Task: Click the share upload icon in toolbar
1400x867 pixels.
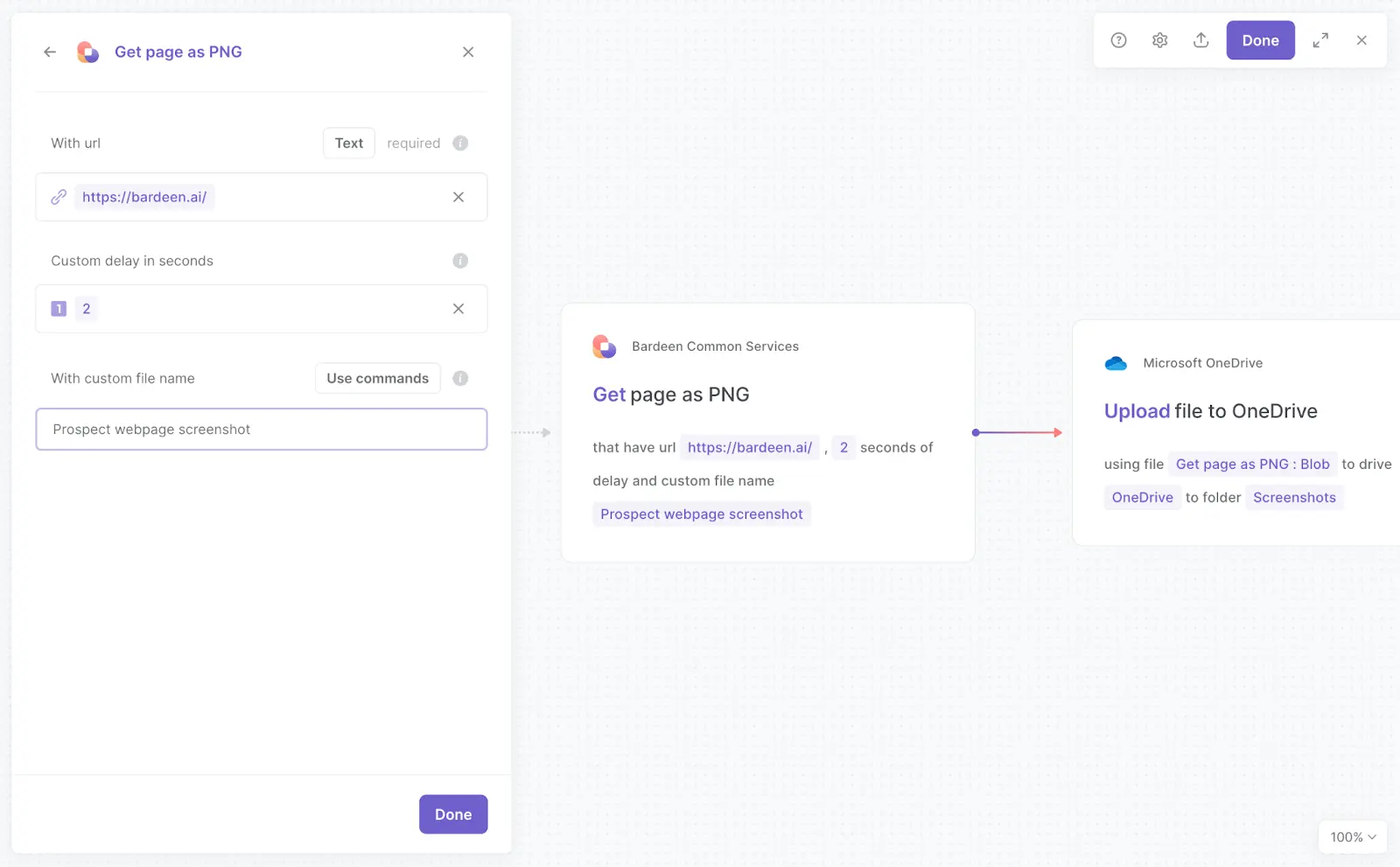Action: tap(1201, 40)
